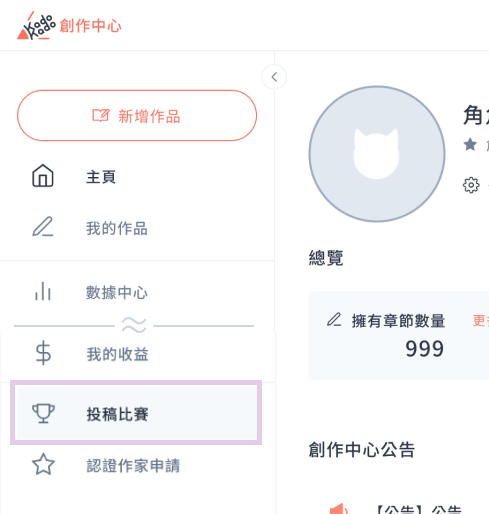
Task: Click the star icon for 認證作家申請
Action: point(43,464)
